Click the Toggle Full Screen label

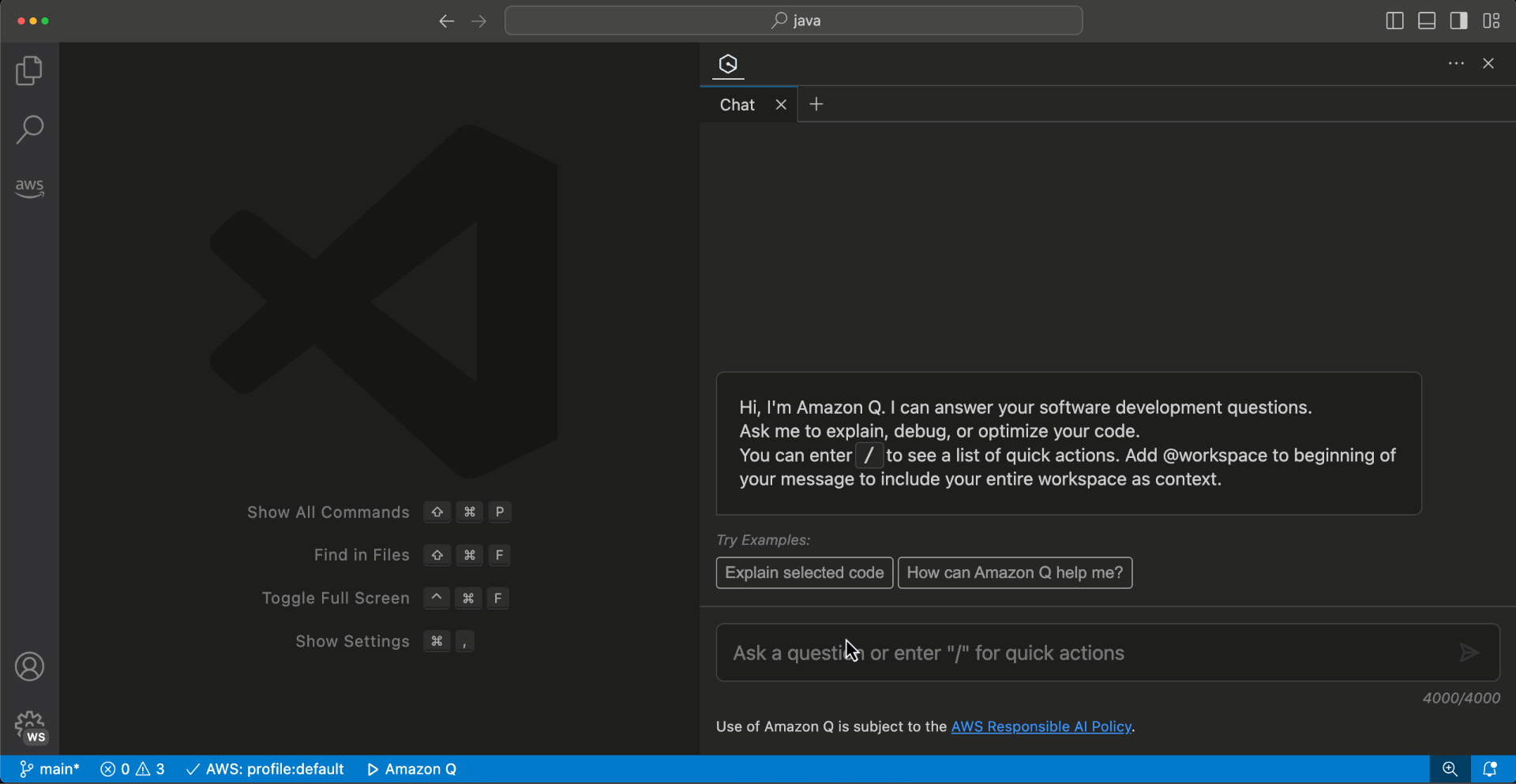(336, 598)
